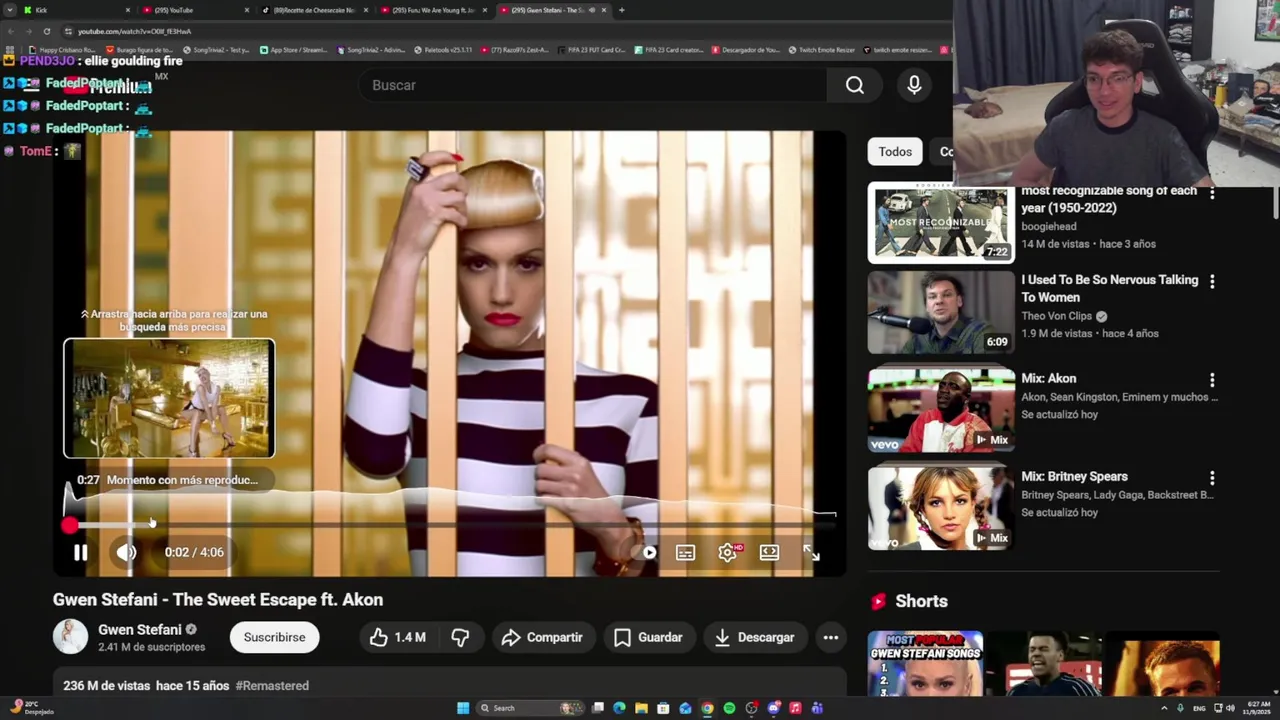Open the Twitch Emote Resizer bookmark

pos(822,50)
